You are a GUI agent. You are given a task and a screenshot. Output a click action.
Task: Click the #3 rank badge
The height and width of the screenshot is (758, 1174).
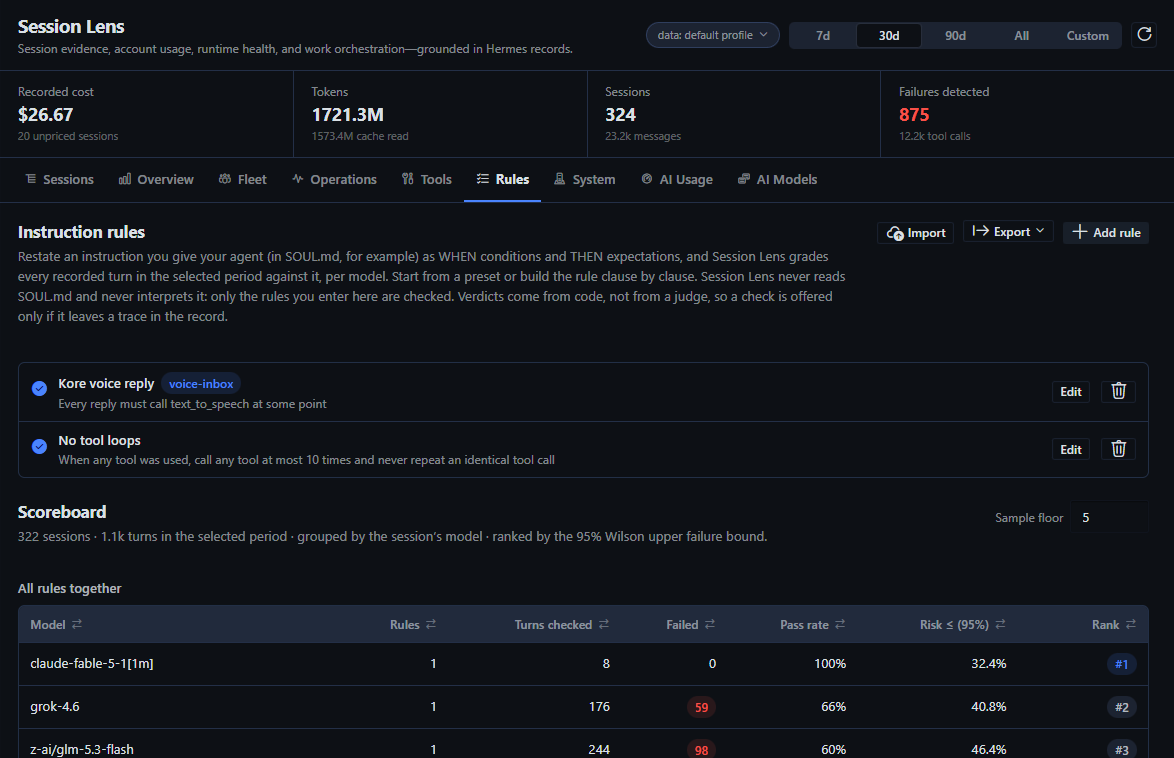tap(1121, 749)
